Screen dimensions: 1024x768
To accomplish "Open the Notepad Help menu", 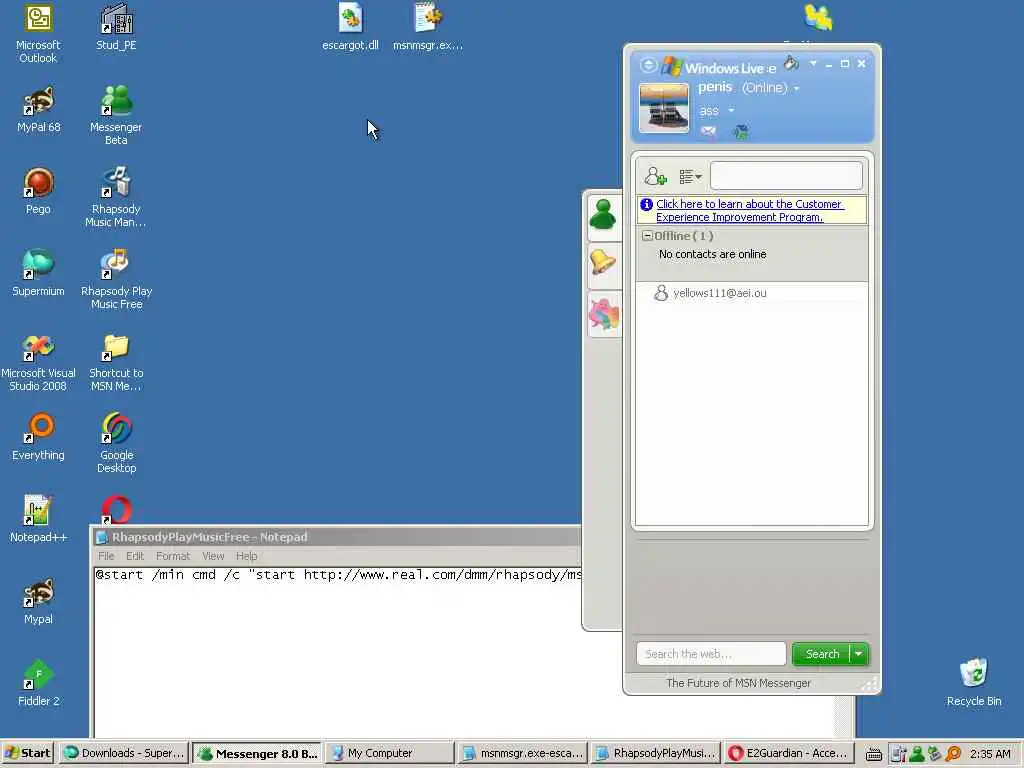I will (246, 556).
